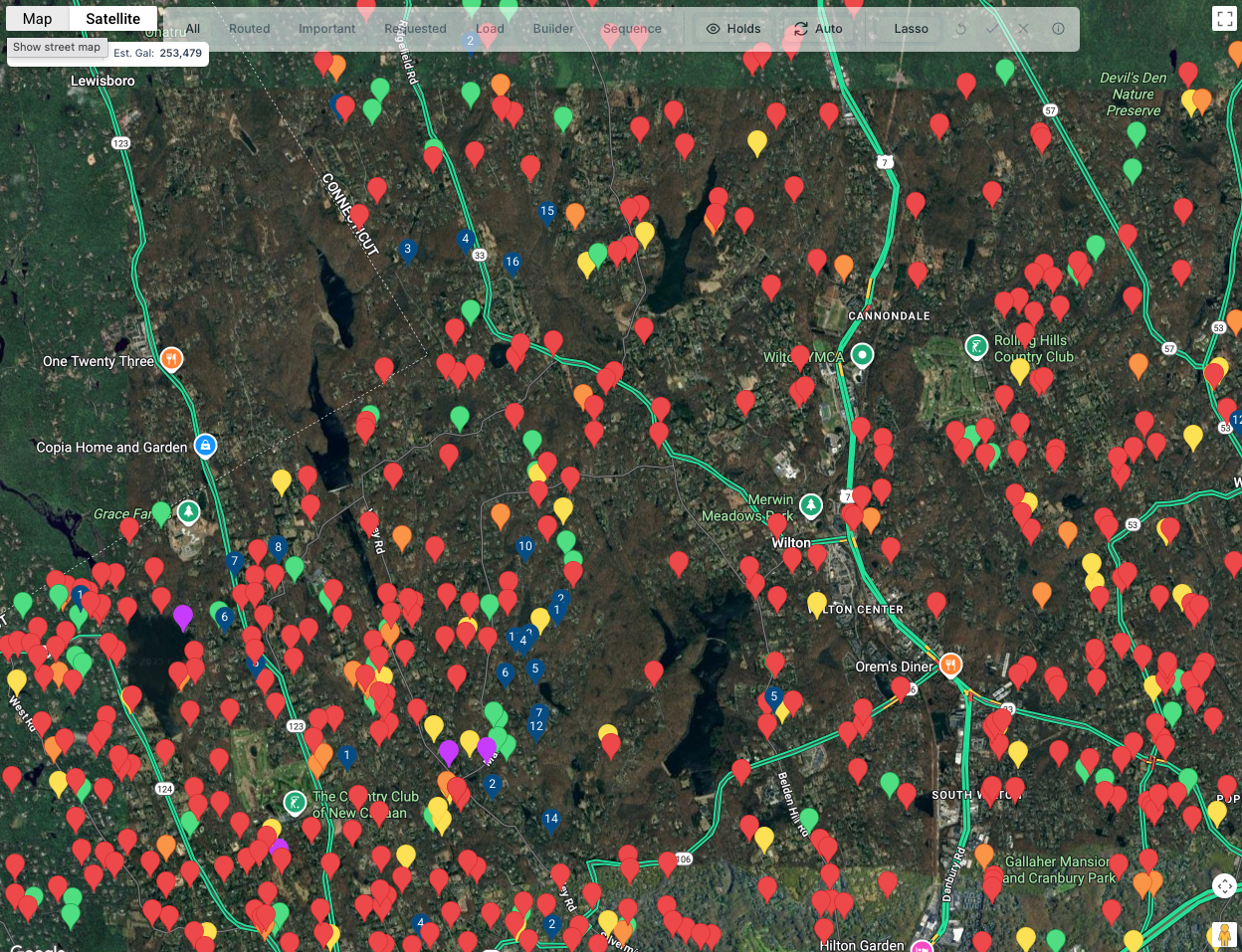Open the map camera controls compass
Viewport: 1242px width, 952px height.
pyautogui.click(x=1224, y=885)
